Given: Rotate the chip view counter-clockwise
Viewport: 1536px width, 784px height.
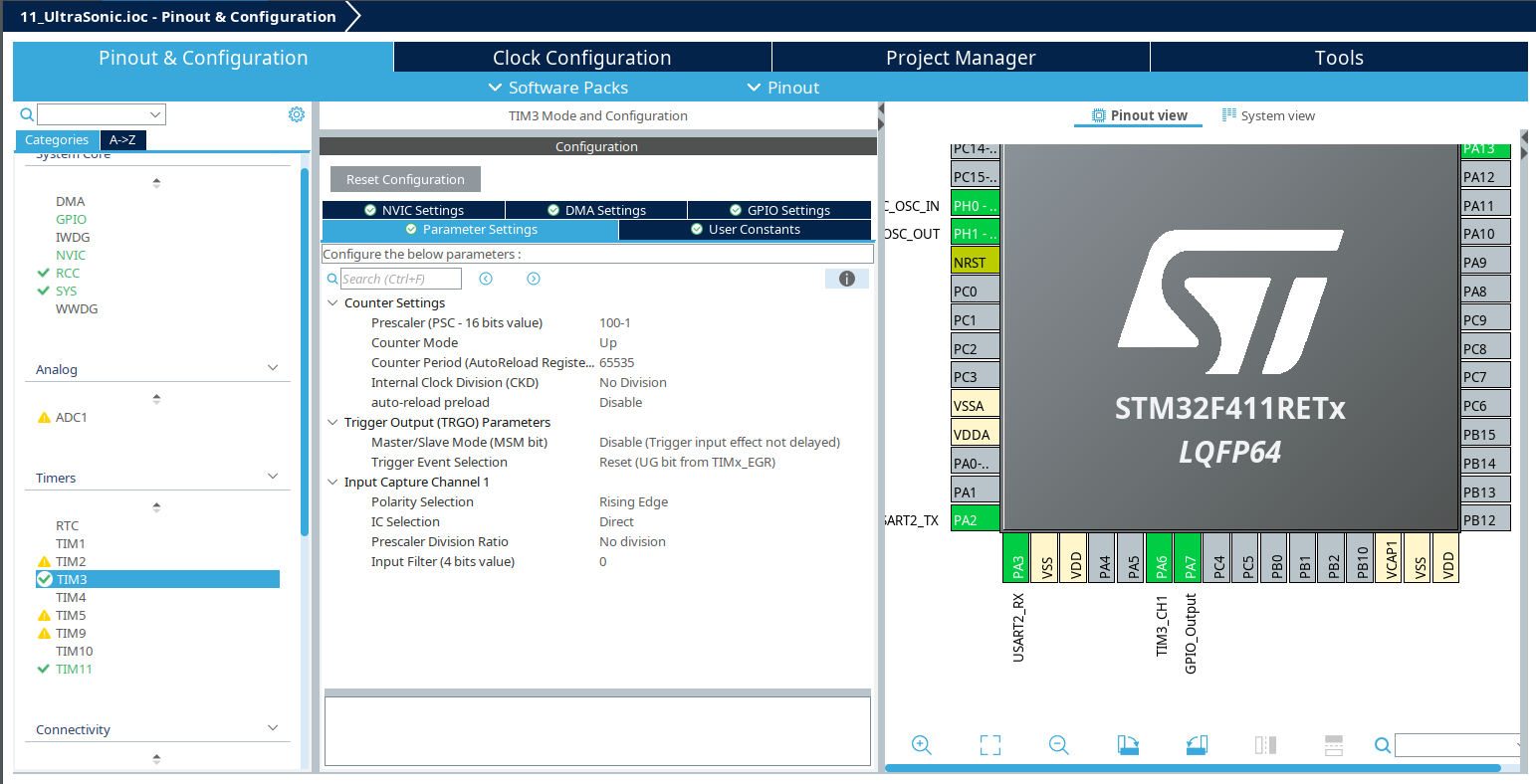Looking at the screenshot, I should (1197, 745).
